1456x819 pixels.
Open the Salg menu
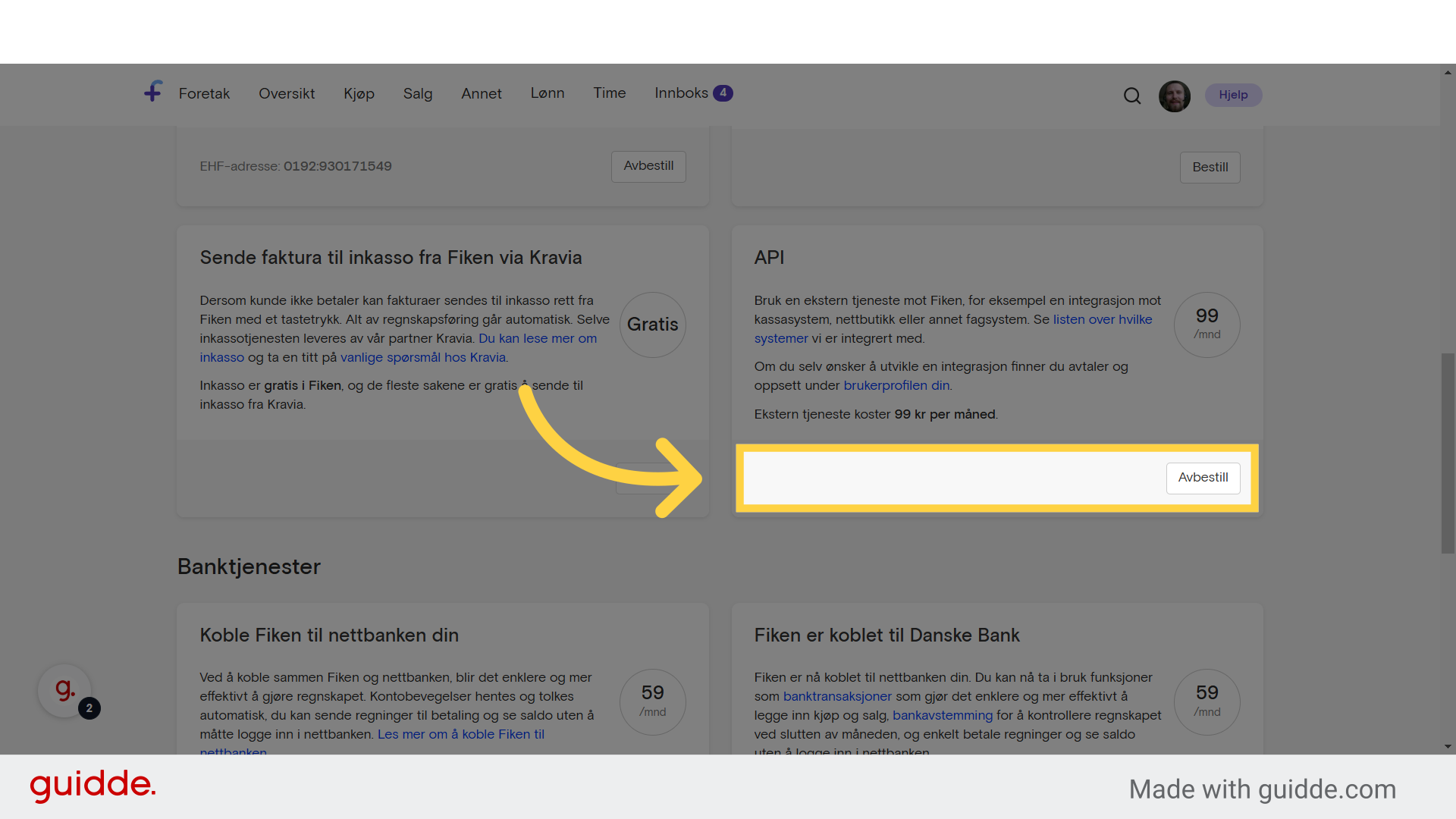tap(418, 93)
